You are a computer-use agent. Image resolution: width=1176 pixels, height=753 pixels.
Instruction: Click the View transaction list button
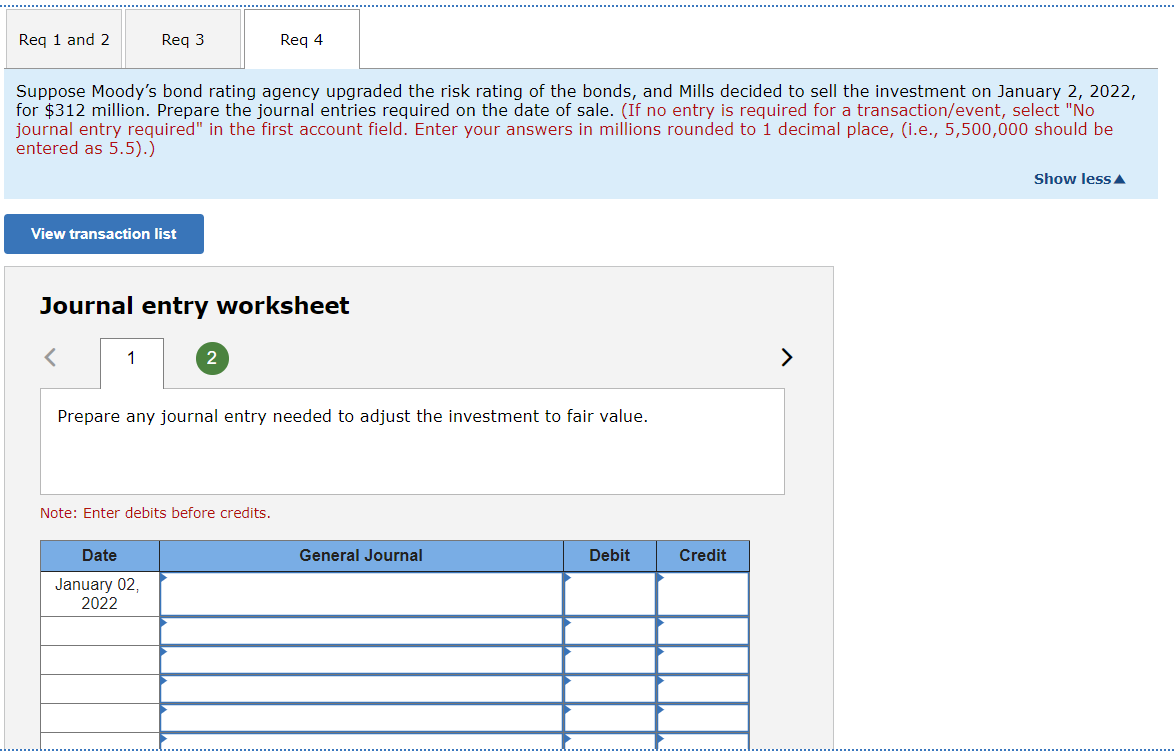click(104, 234)
